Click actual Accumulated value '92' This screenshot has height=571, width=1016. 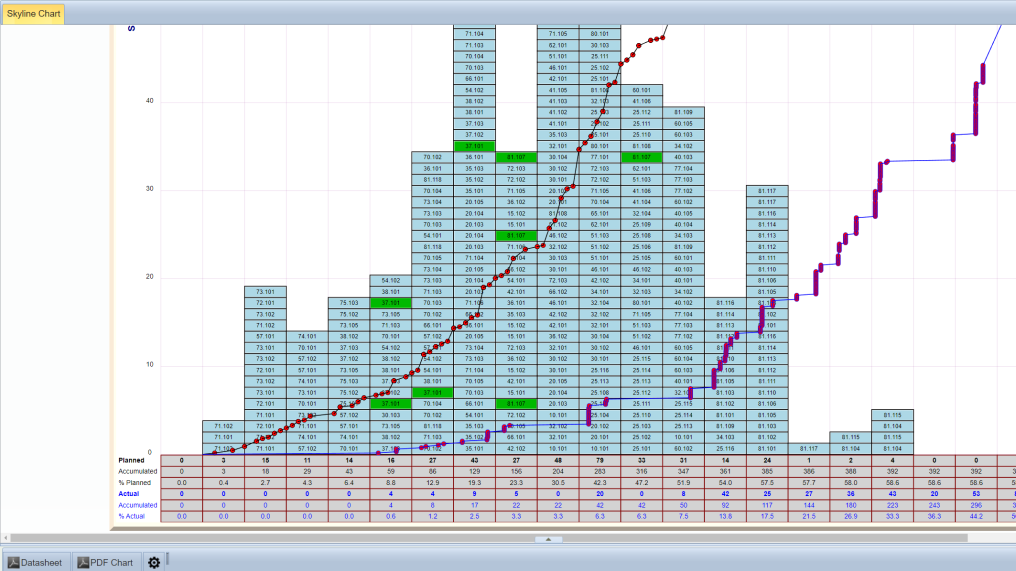coord(725,505)
